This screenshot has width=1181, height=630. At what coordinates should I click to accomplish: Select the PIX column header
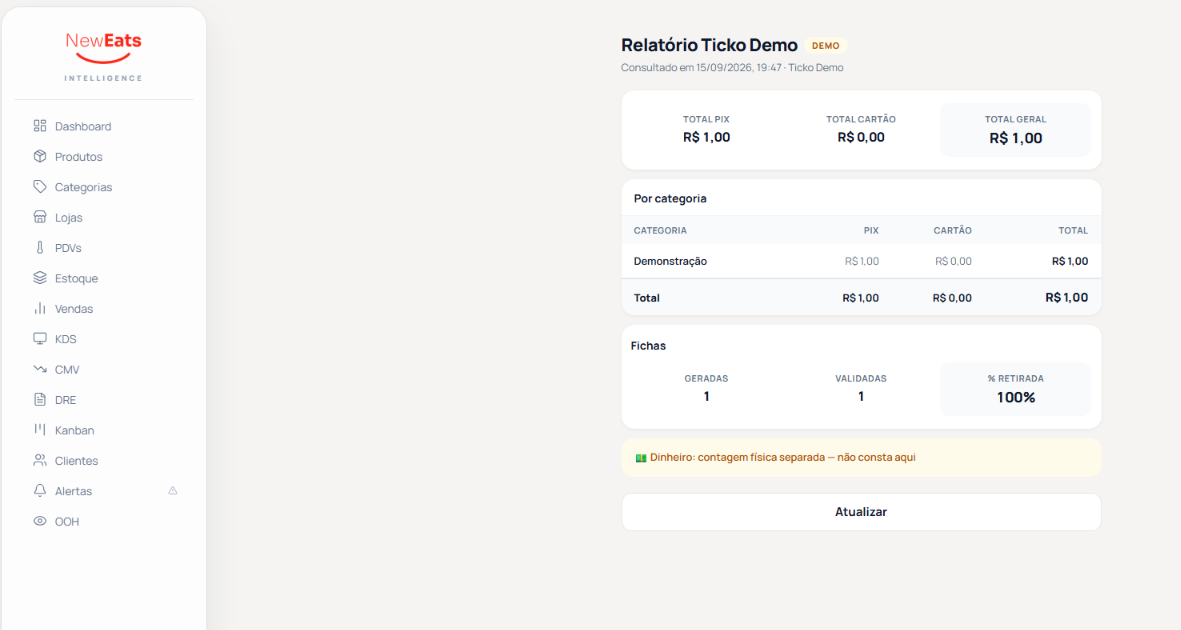[871, 231]
